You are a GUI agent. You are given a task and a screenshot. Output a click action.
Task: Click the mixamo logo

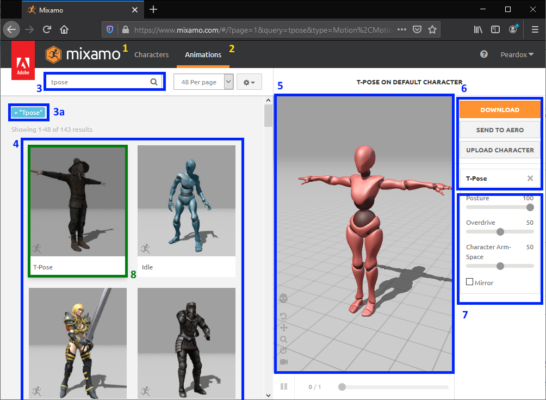point(83,54)
